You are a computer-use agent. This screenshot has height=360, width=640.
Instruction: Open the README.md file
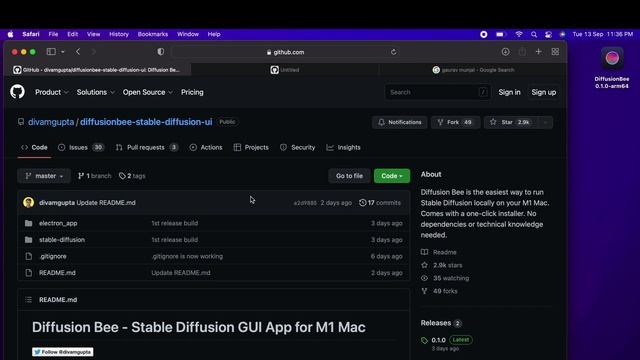(57, 273)
